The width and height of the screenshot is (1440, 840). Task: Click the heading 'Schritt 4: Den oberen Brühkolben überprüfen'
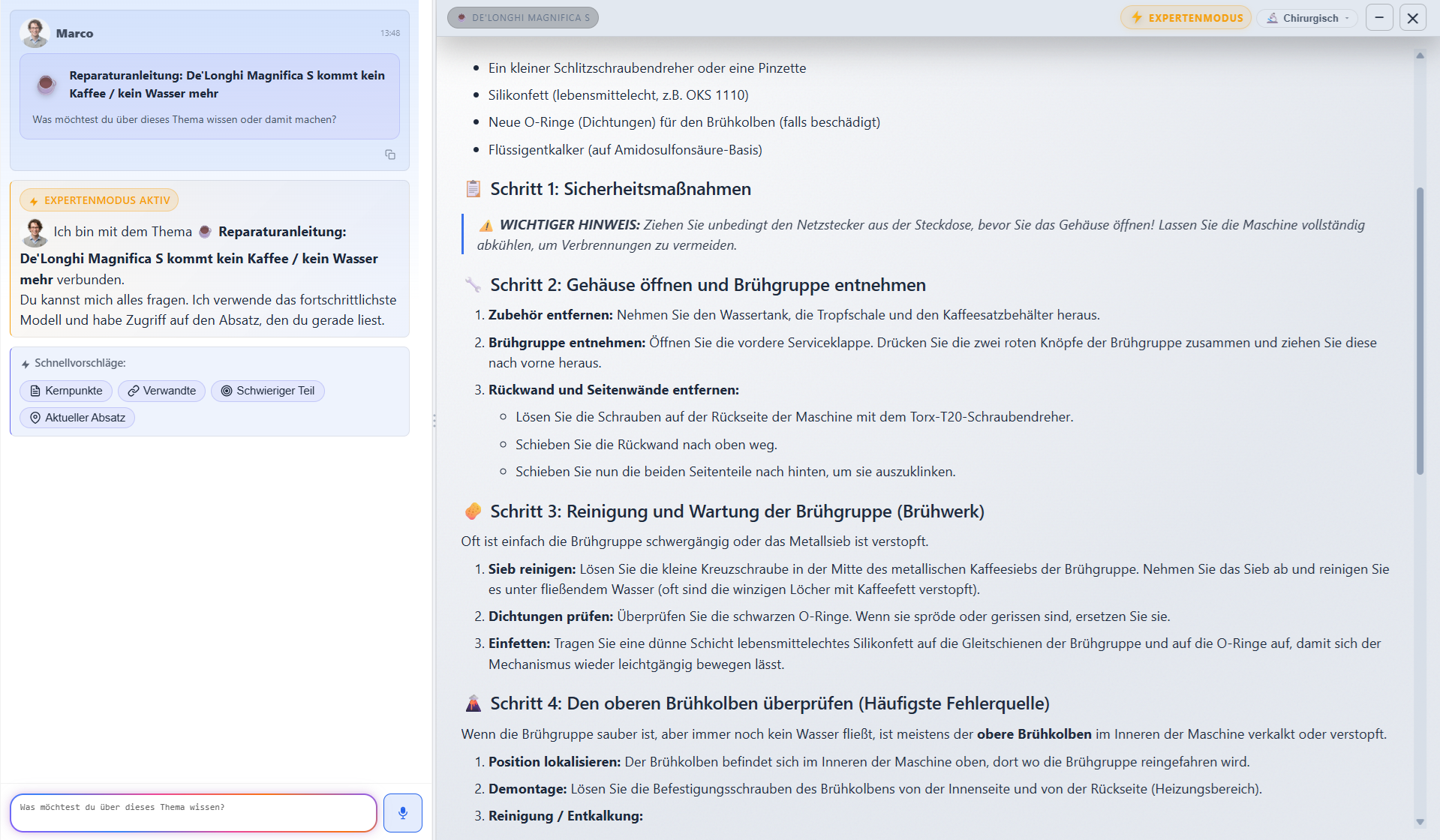[x=770, y=703]
